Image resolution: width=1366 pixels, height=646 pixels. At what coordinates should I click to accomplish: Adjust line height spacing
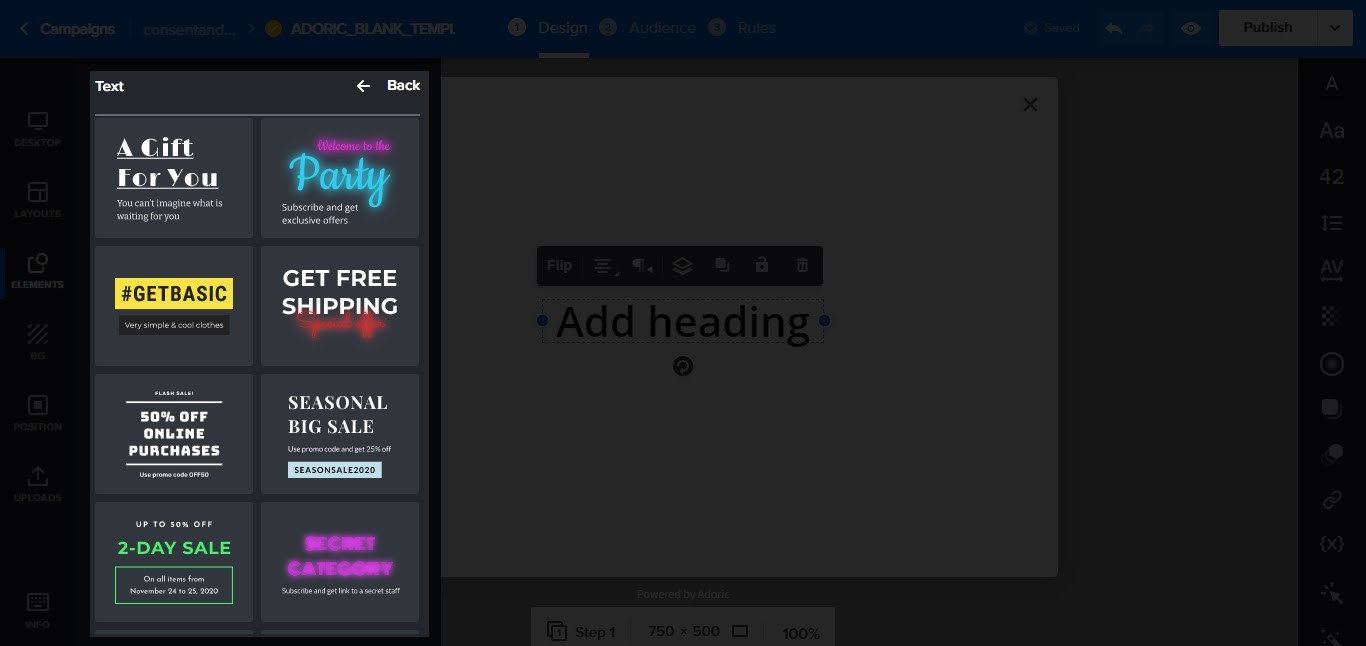[x=1332, y=223]
